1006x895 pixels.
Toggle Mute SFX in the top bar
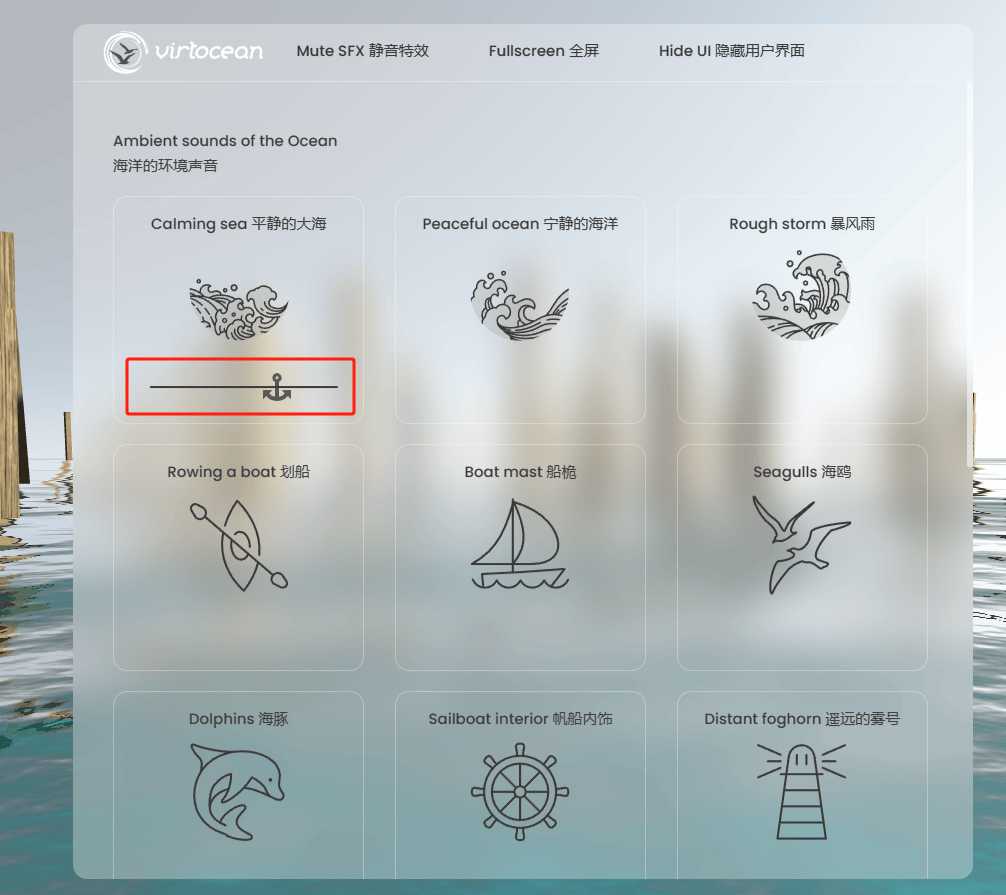(x=362, y=51)
